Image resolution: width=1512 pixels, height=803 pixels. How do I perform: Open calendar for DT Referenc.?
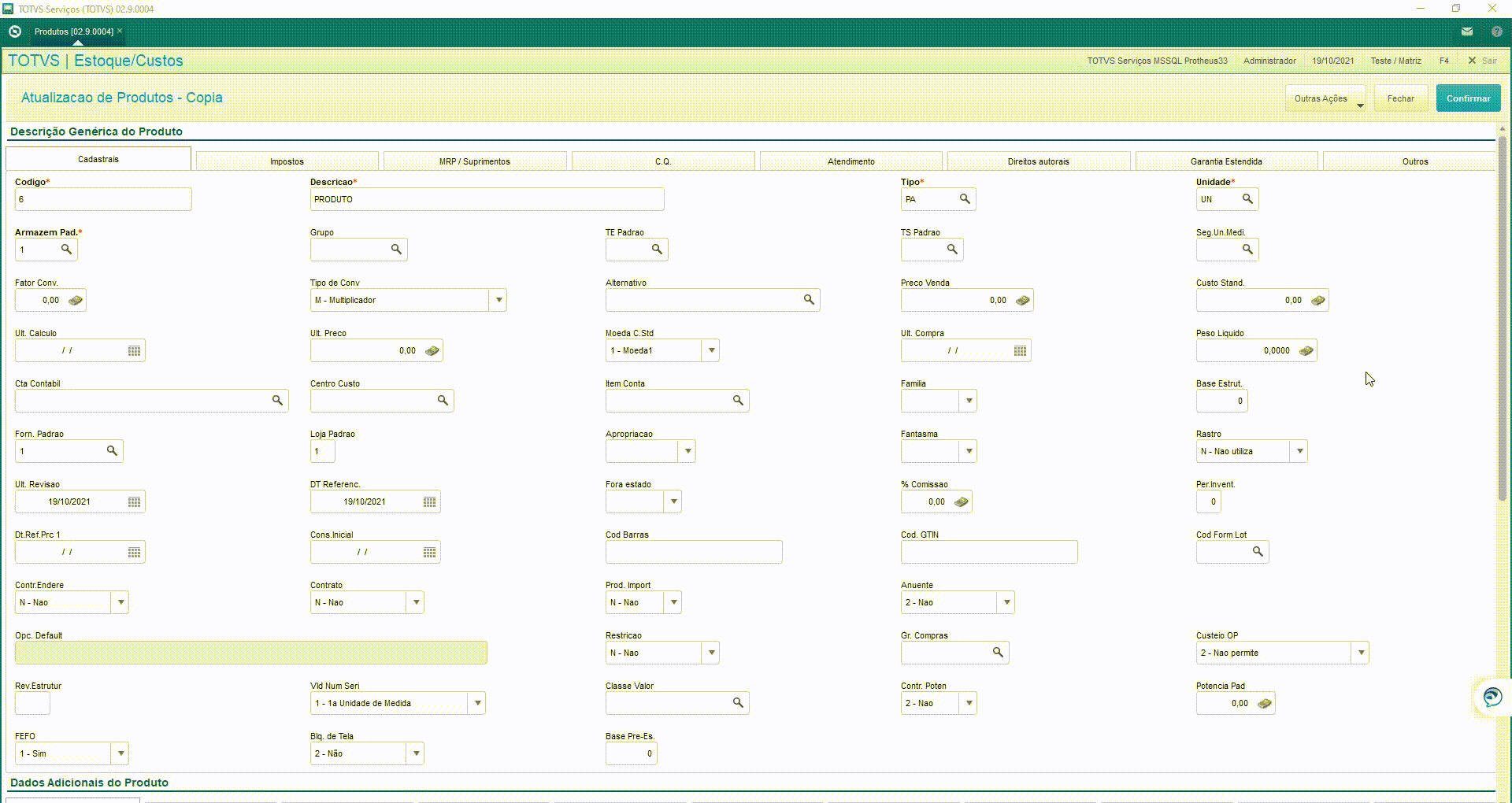point(430,501)
